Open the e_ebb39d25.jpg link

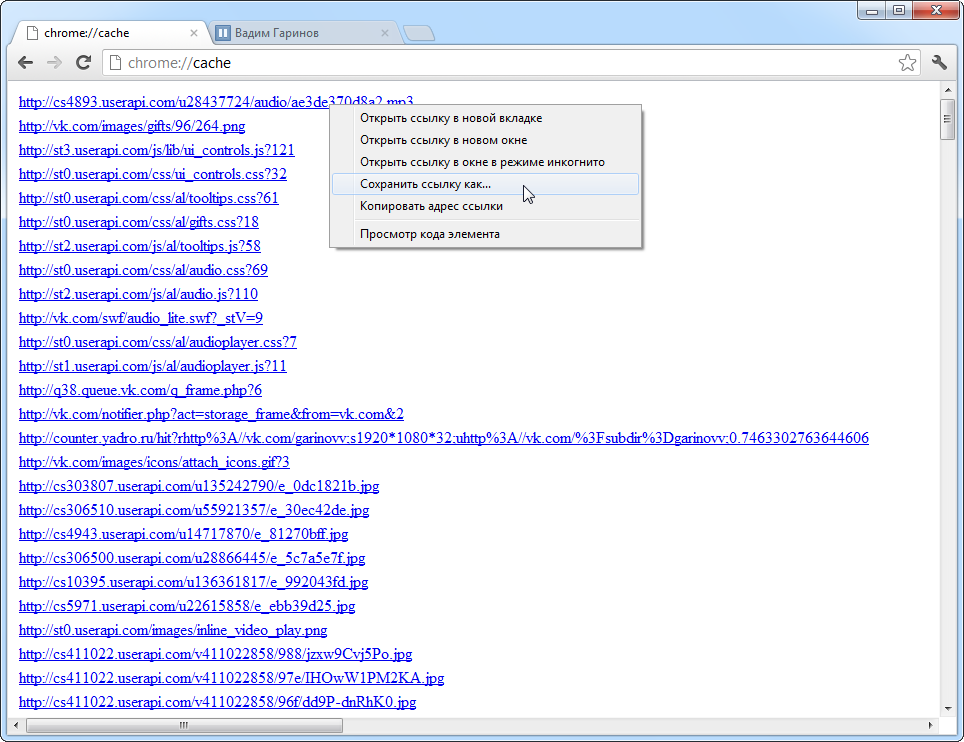coord(187,606)
